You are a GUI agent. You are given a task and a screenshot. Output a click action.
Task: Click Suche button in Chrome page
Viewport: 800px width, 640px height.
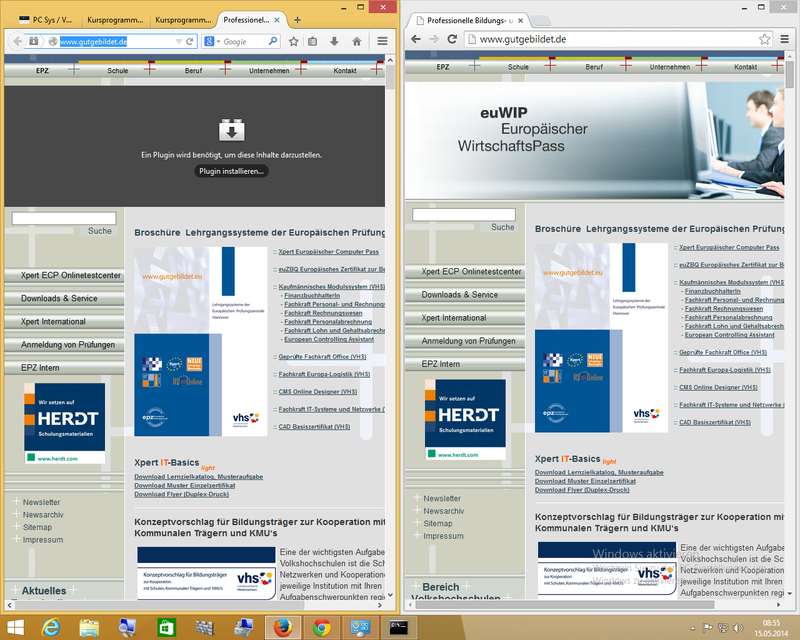503,227
